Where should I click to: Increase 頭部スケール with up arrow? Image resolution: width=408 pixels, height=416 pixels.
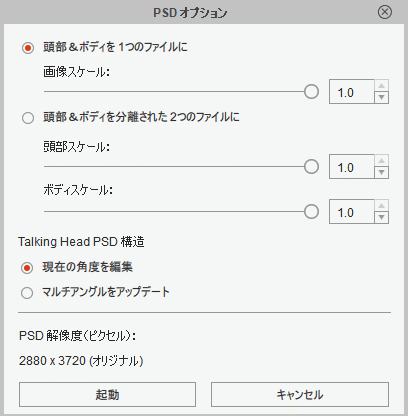pyautogui.click(x=382, y=161)
